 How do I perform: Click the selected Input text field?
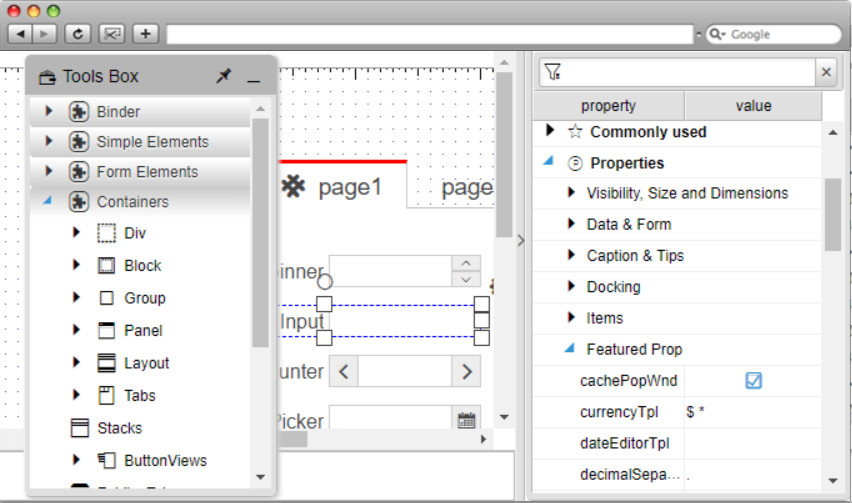pyautogui.click(x=405, y=321)
